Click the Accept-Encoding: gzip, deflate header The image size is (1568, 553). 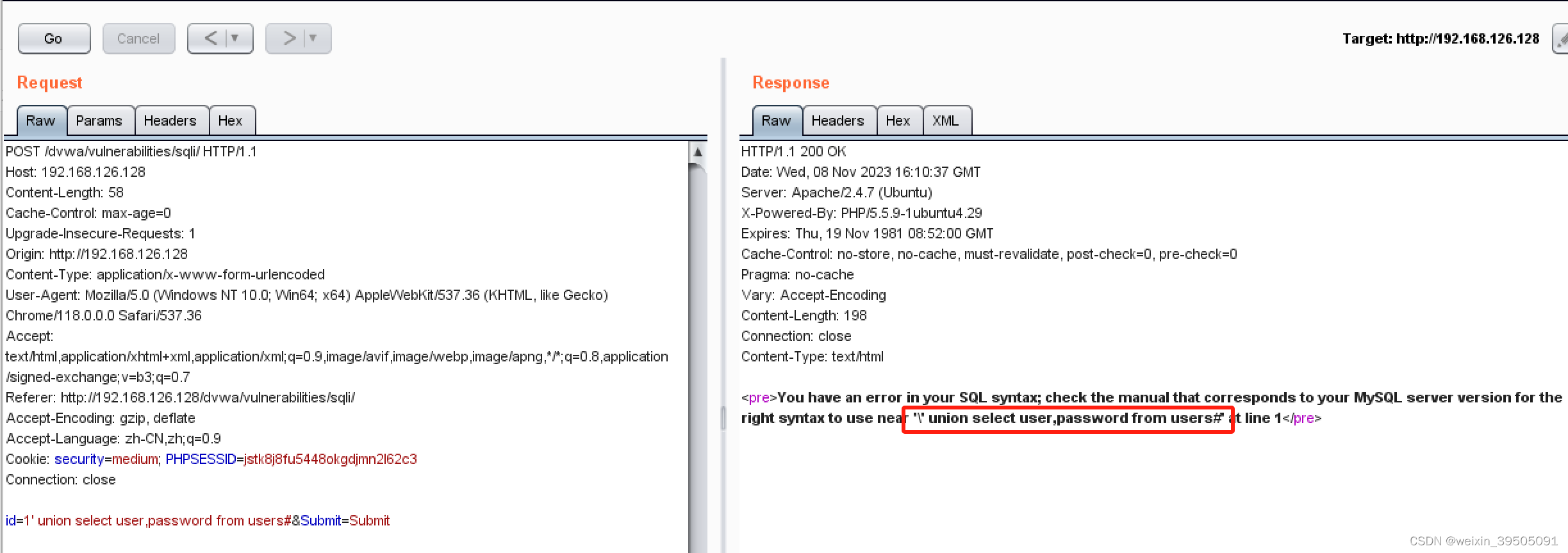[101, 418]
